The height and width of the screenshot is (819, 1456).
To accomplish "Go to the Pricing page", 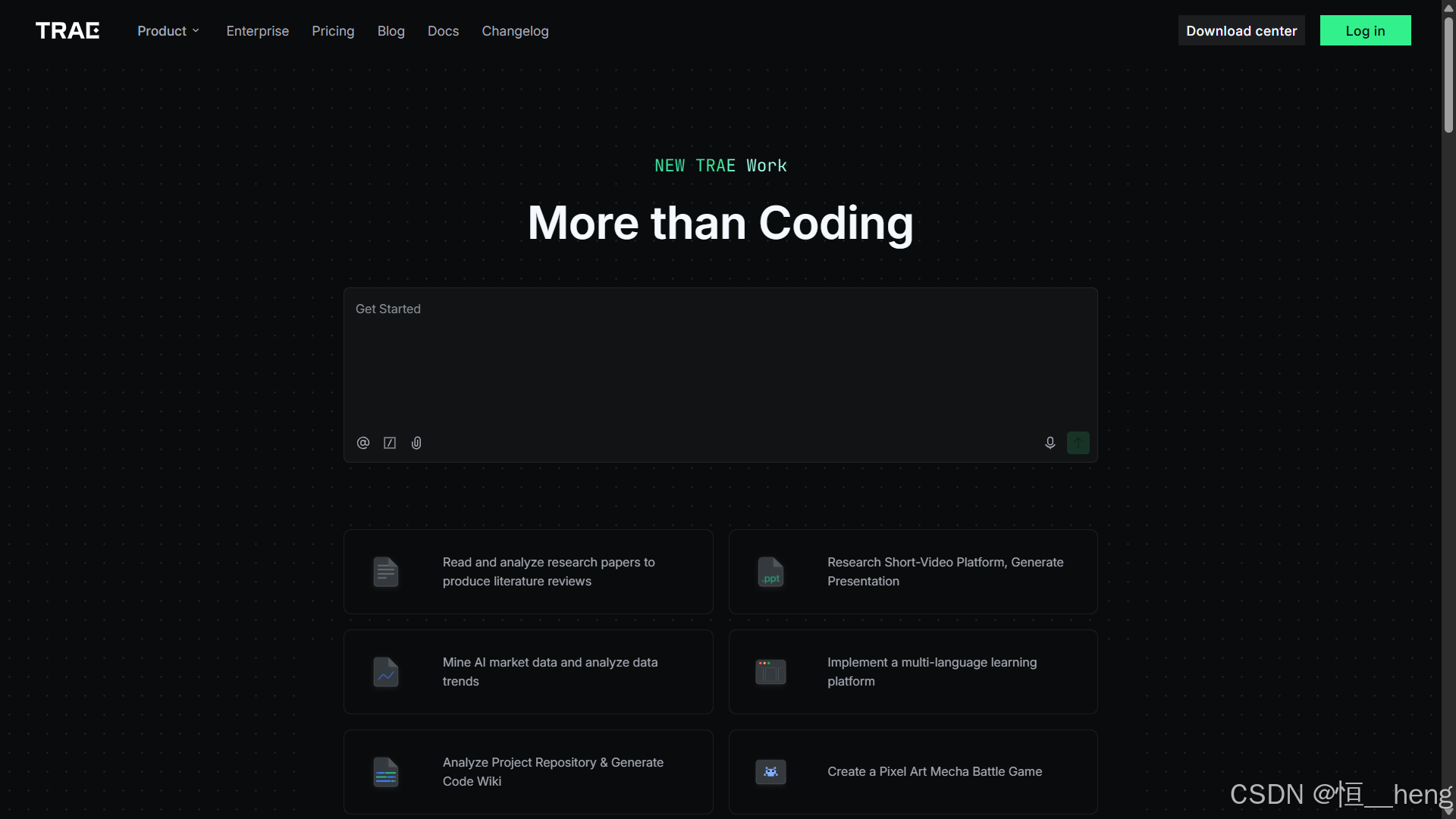I will tap(333, 31).
